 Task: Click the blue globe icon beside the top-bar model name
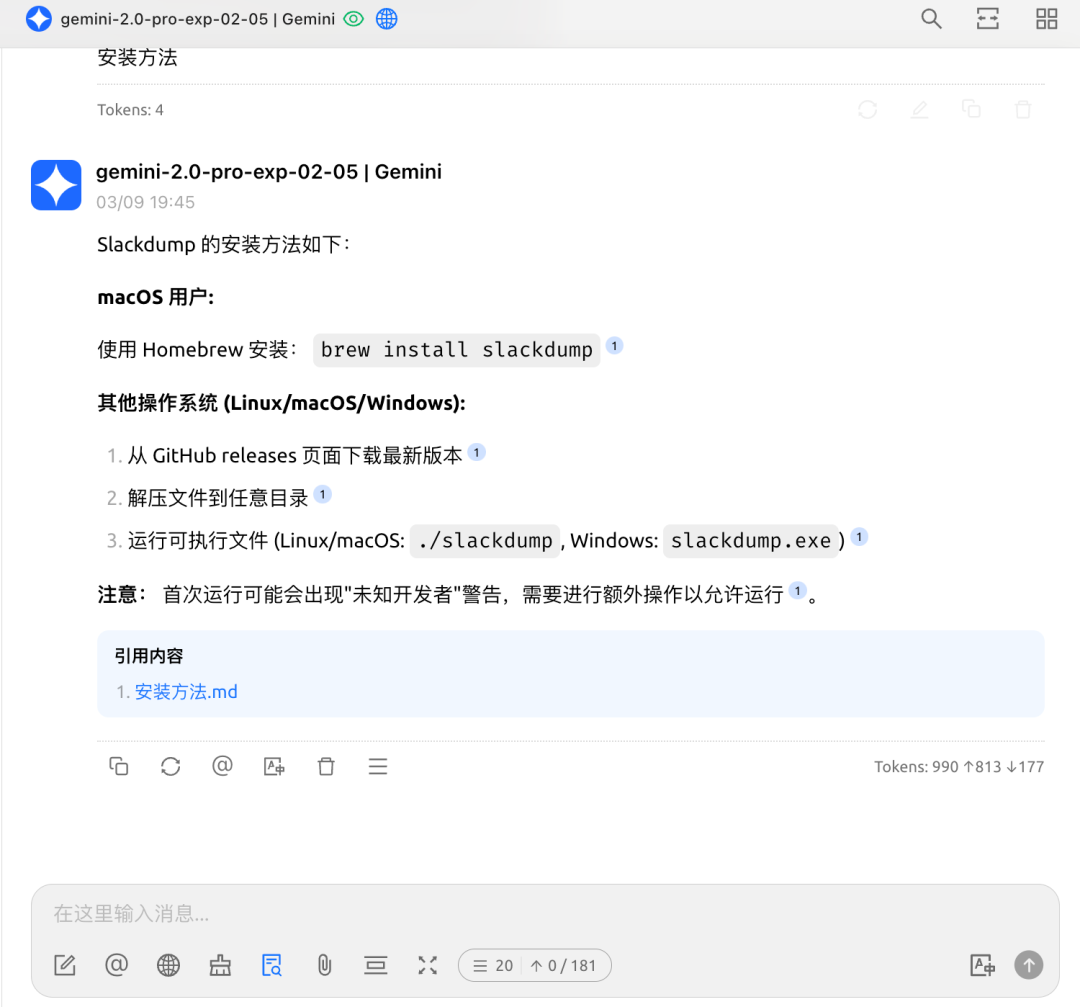(386, 19)
